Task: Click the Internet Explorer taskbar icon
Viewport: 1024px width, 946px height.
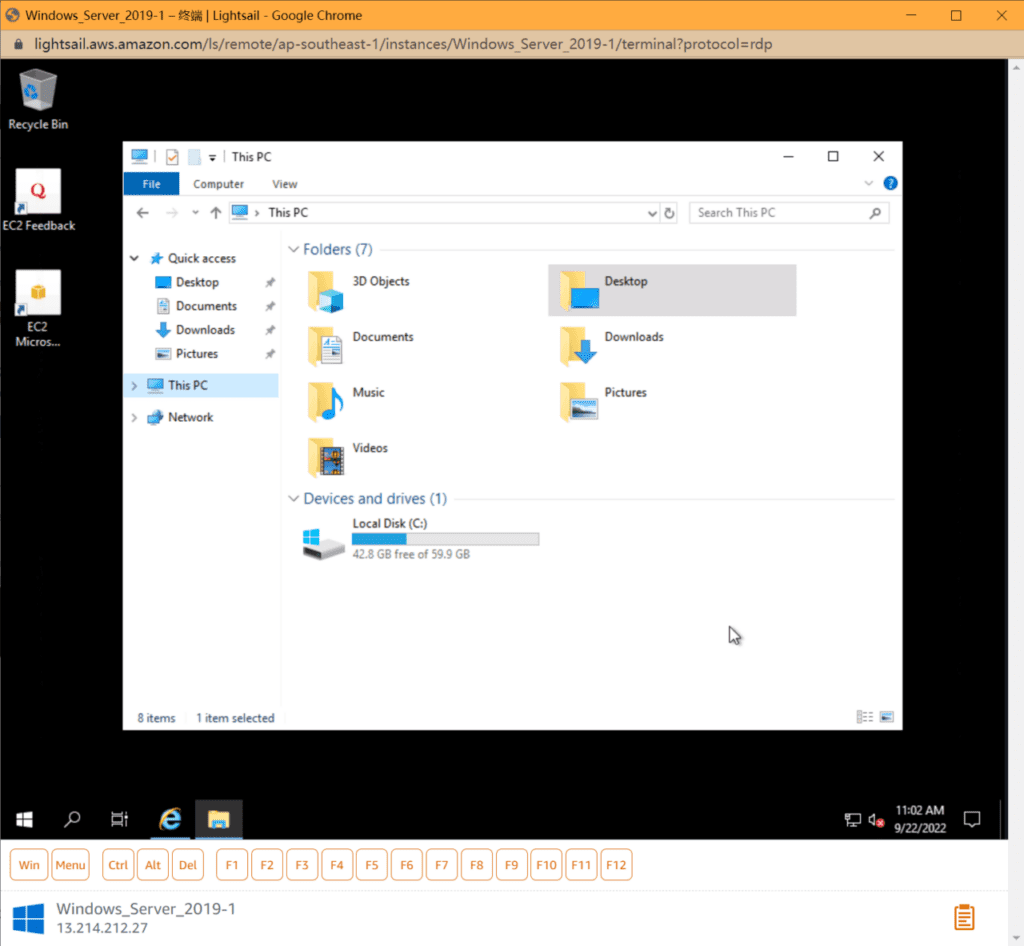Action: pyautogui.click(x=171, y=819)
